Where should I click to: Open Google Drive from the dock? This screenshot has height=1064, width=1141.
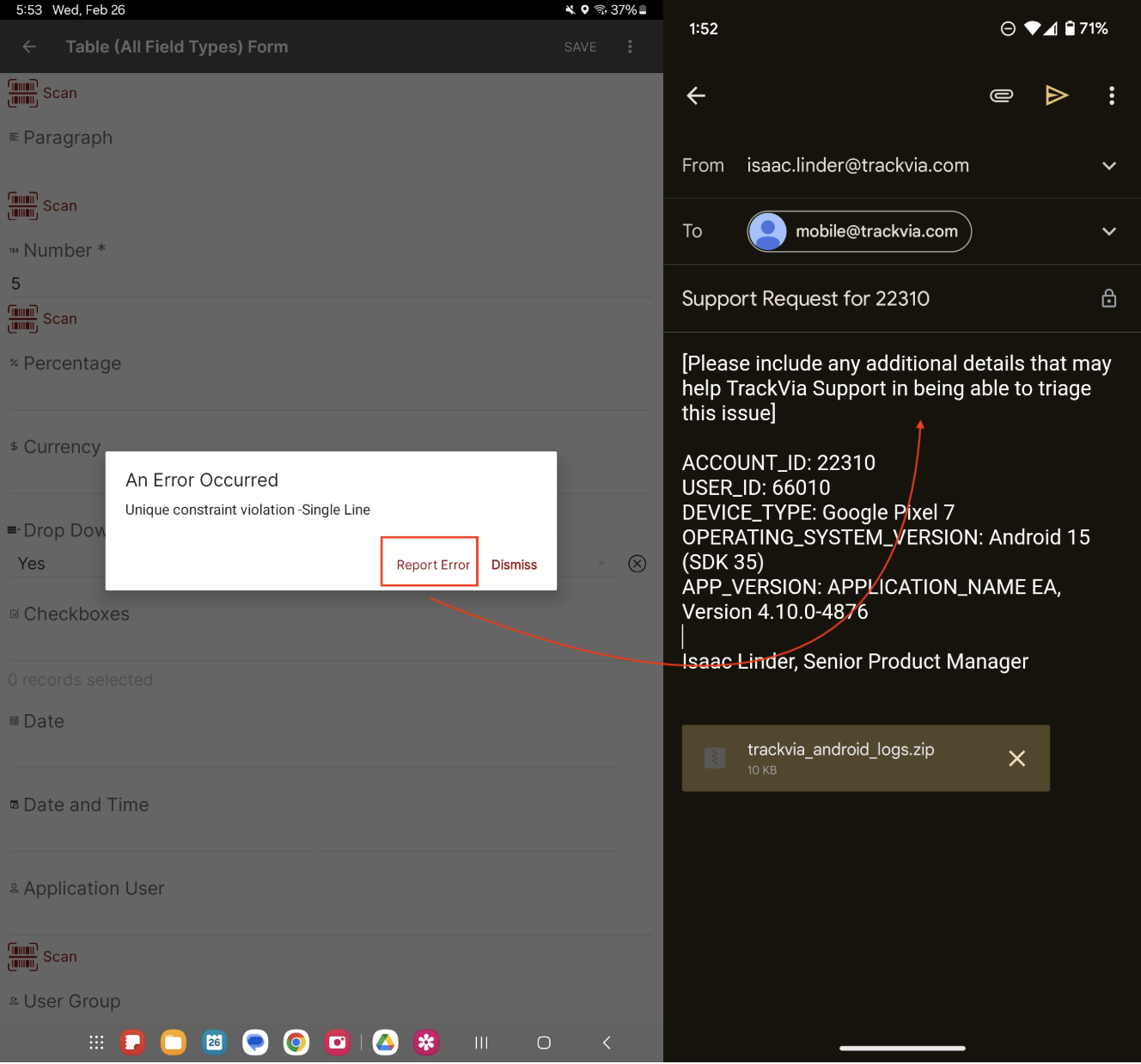(x=386, y=1043)
